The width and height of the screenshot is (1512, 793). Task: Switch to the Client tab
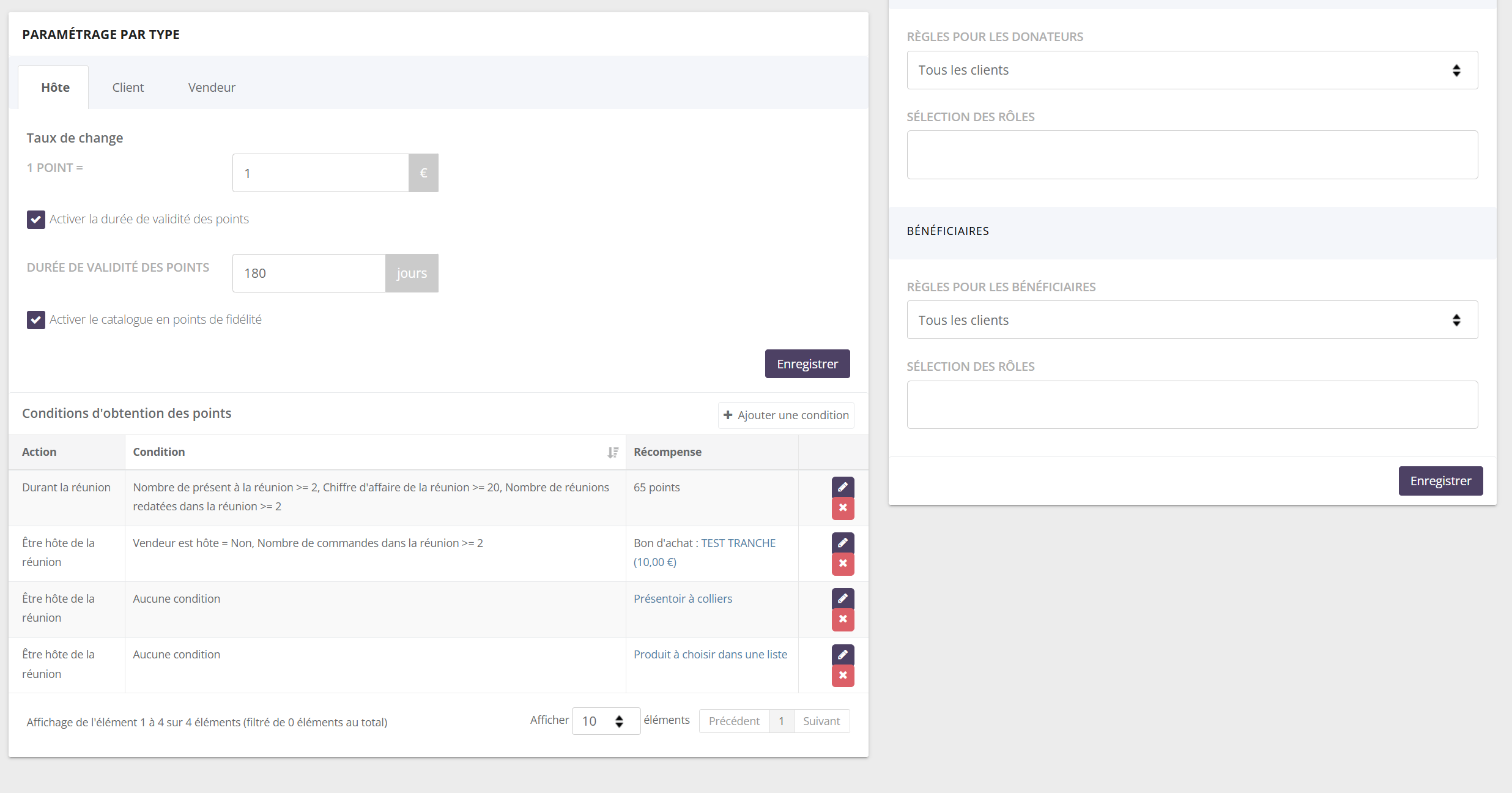128,87
